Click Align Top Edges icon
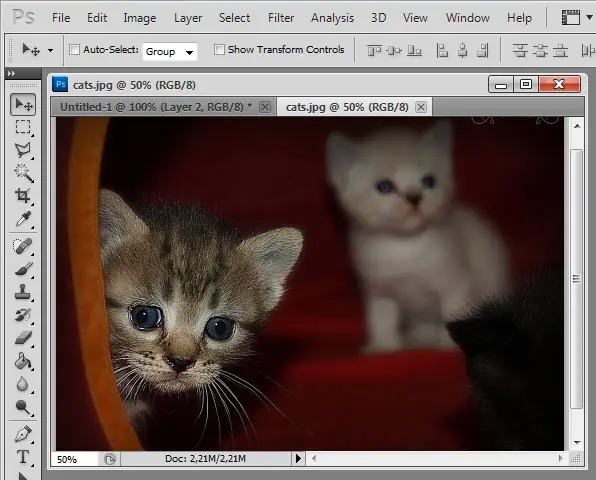Image resolution: width=596 pixels, height=480 pixels. click(374, 50)
